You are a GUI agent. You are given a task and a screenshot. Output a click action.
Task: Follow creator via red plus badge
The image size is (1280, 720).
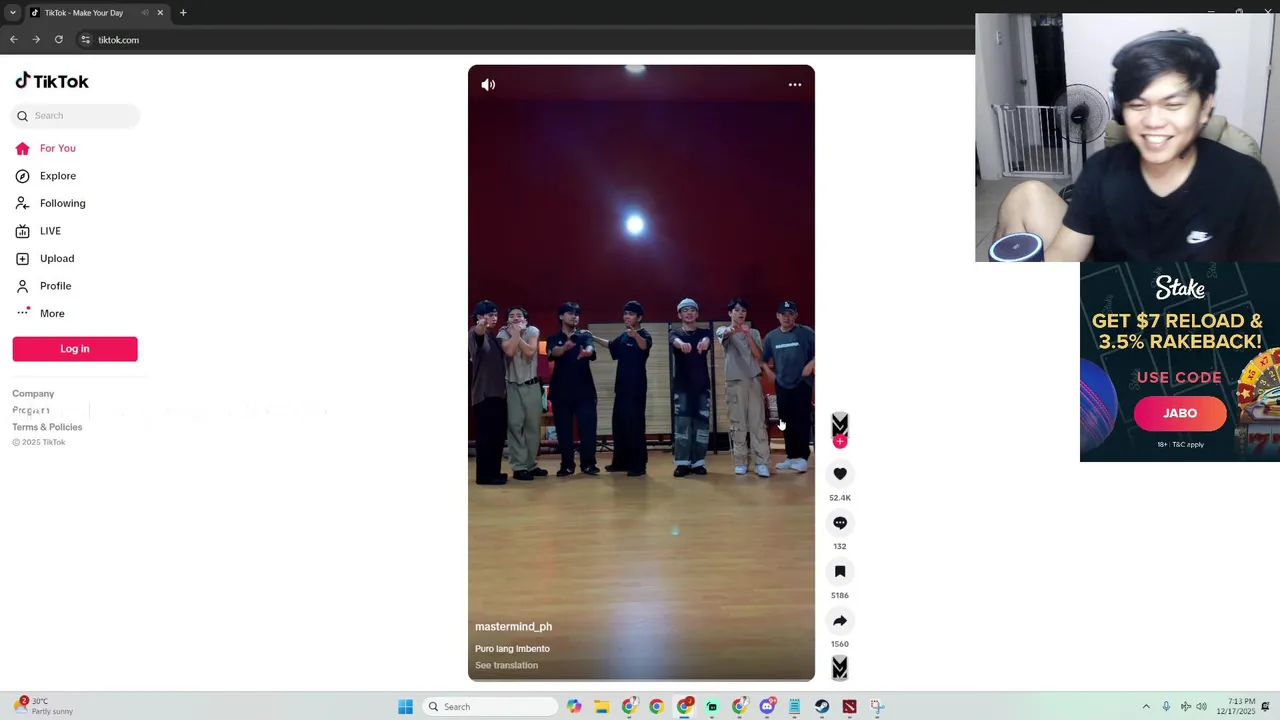[x=840, y=441]
